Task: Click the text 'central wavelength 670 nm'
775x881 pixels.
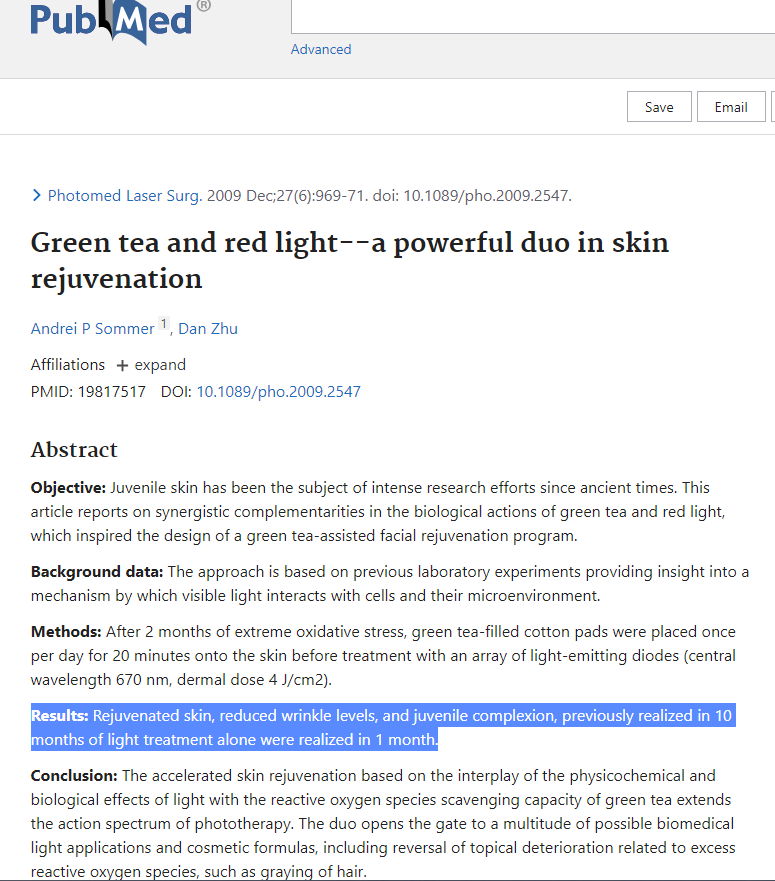Action: point(383,668)
